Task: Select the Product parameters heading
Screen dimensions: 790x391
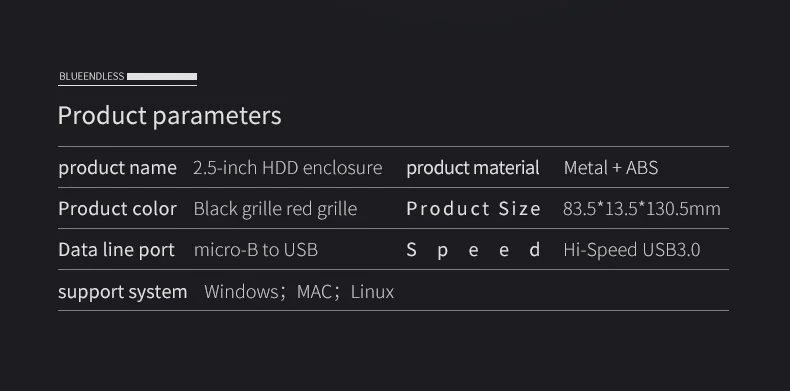Action: pyautogui.click(x=169, y=116)
